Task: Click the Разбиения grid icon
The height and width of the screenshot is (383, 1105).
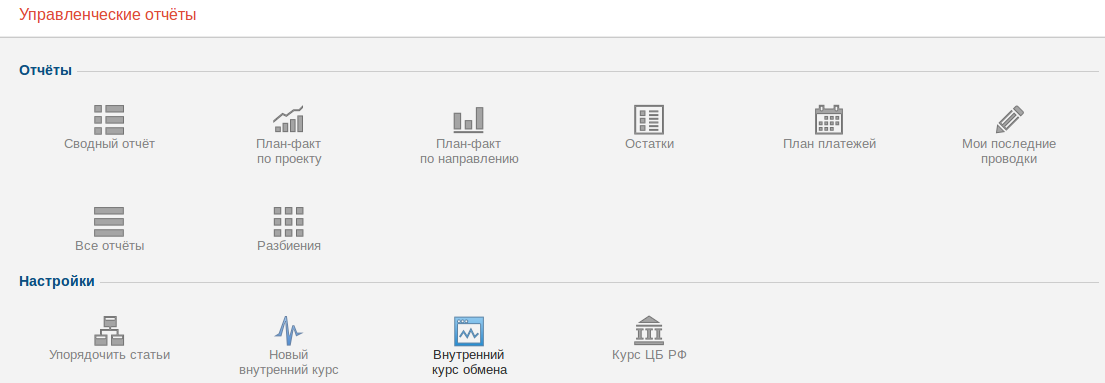Action: click(288, 221)
